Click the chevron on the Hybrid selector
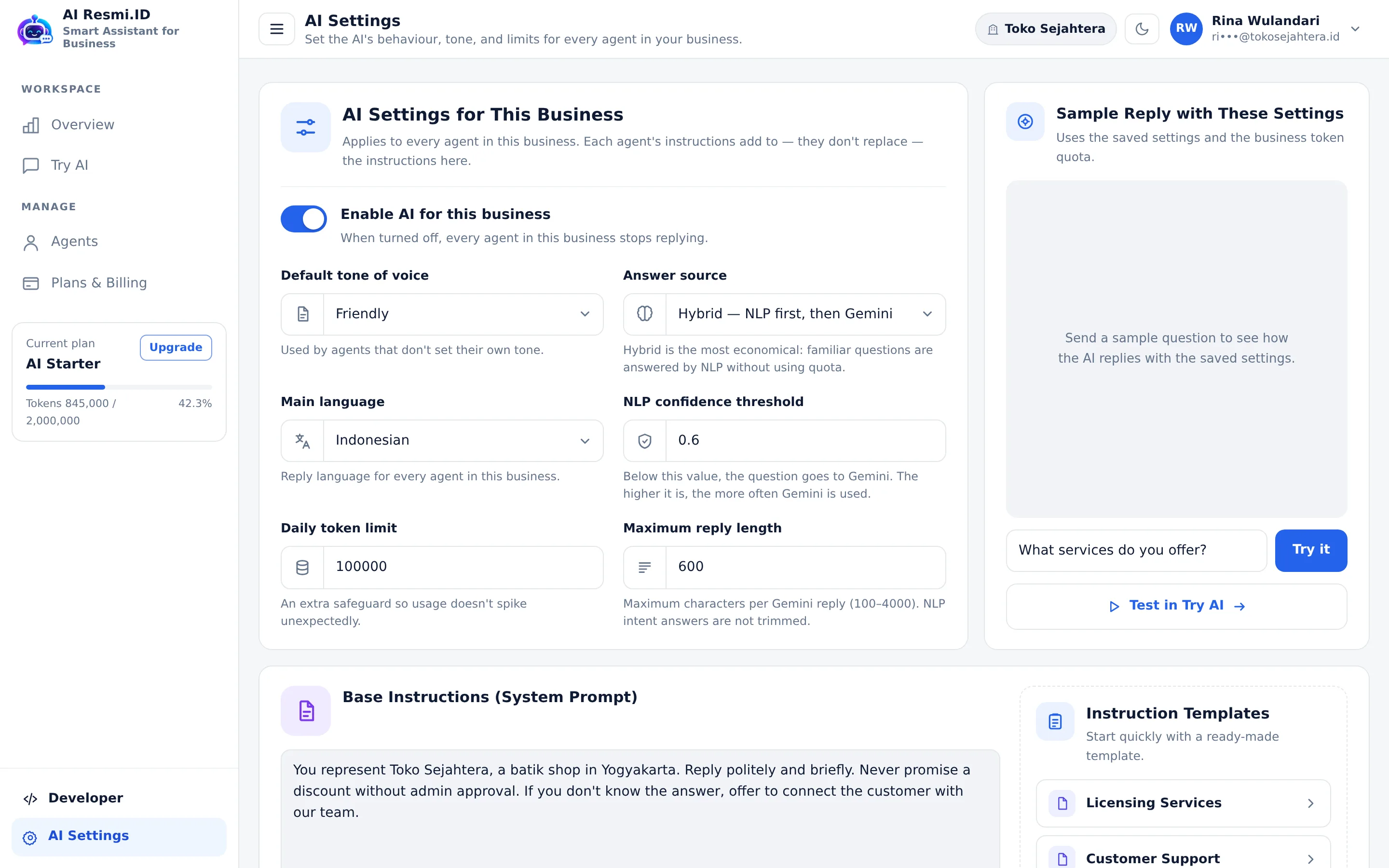The height and width of the screenshot is (868, 1389). click(x=927, y=314)
